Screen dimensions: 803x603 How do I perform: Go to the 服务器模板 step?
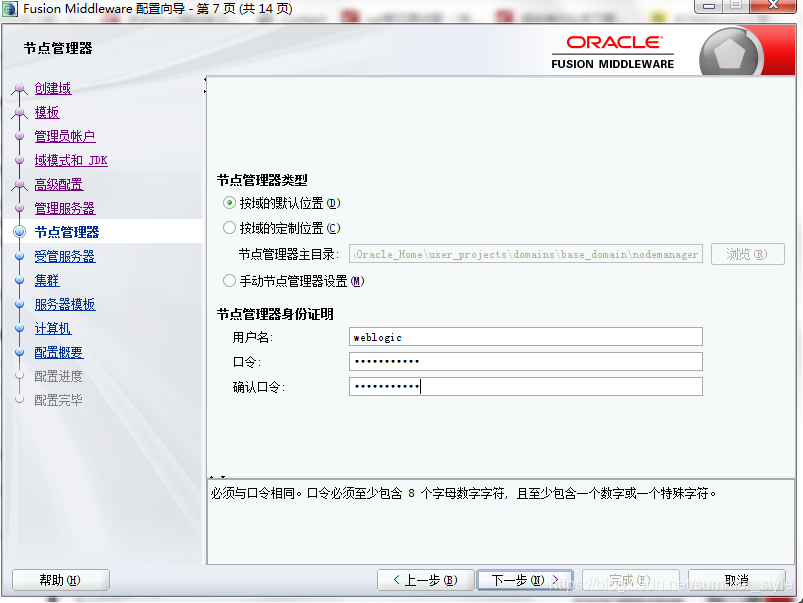tap(65, 304)
